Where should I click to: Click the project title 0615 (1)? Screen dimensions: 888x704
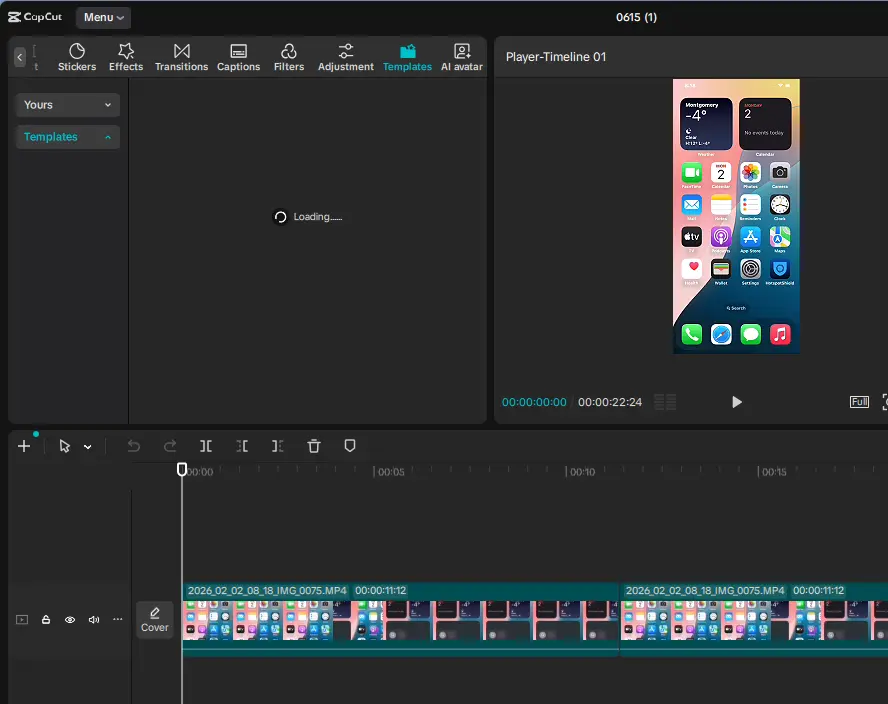pos(637,18)
